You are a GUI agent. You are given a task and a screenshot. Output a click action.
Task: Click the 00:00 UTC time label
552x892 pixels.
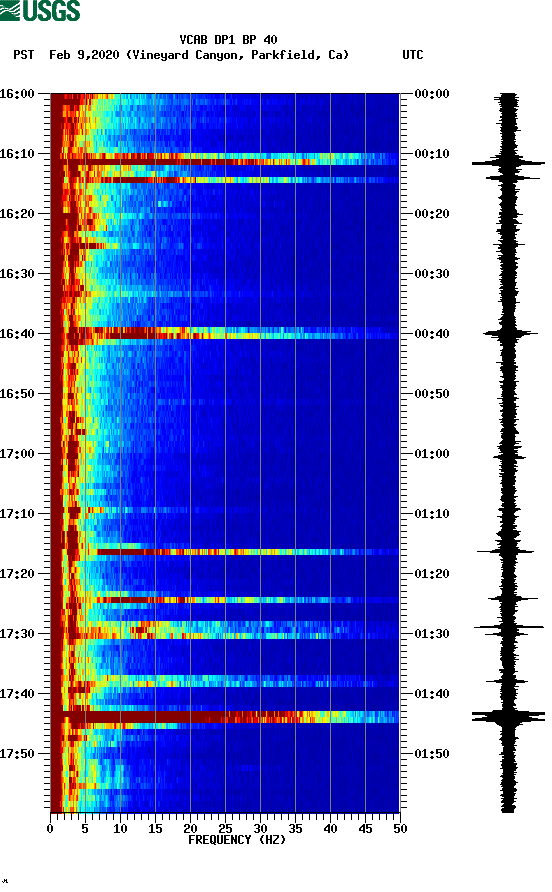pos(432,93)
